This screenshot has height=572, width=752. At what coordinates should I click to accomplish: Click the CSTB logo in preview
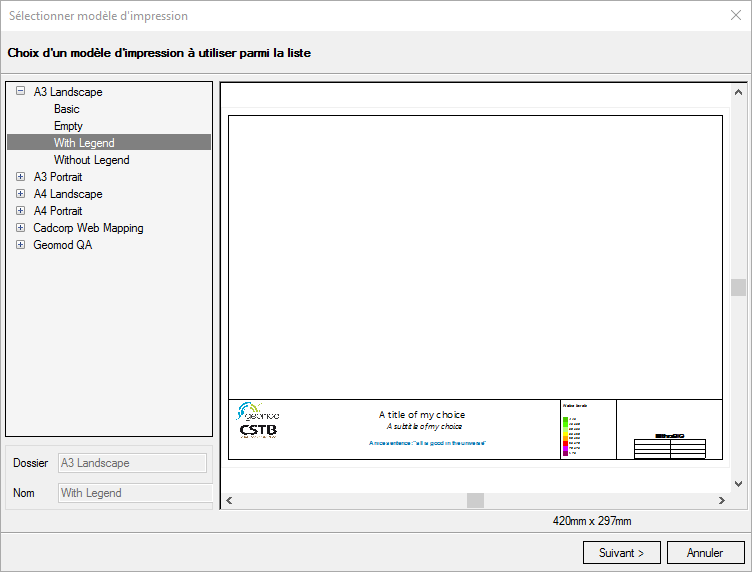click(258, 431)
